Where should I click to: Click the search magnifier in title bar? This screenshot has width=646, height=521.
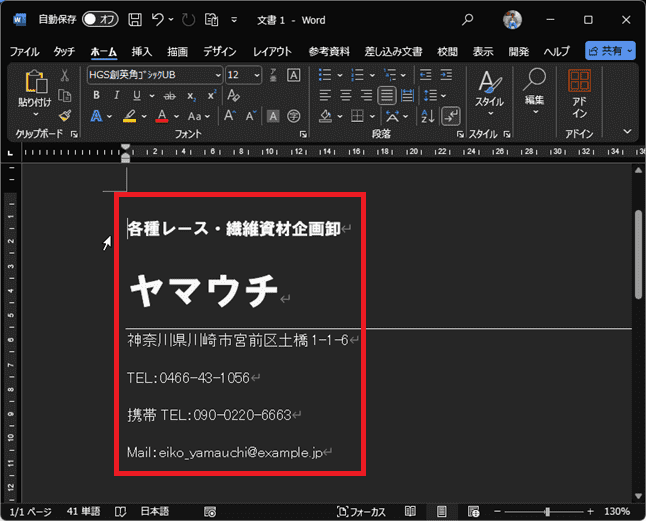pyautogui.click(x=468, y=19)
